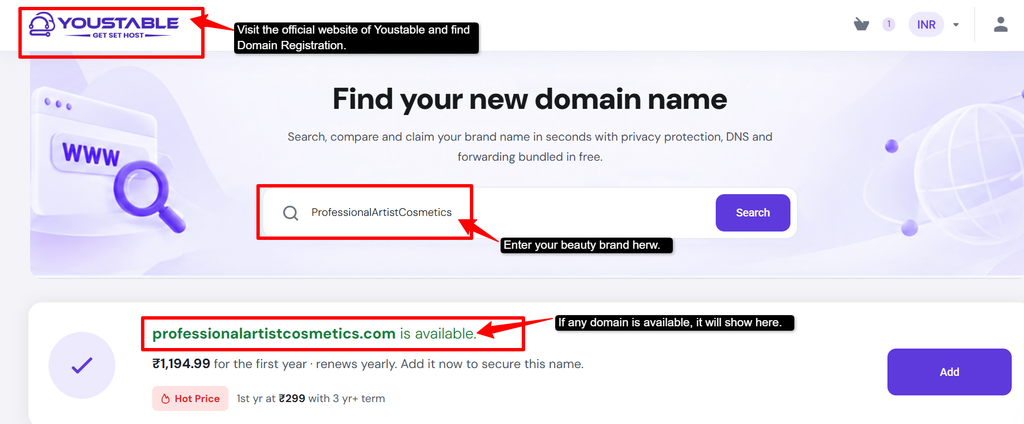Add professionalartistcosmetics.com to cart
The height and width of the screenshot is (424, 1024).
(x=949, y=372)
